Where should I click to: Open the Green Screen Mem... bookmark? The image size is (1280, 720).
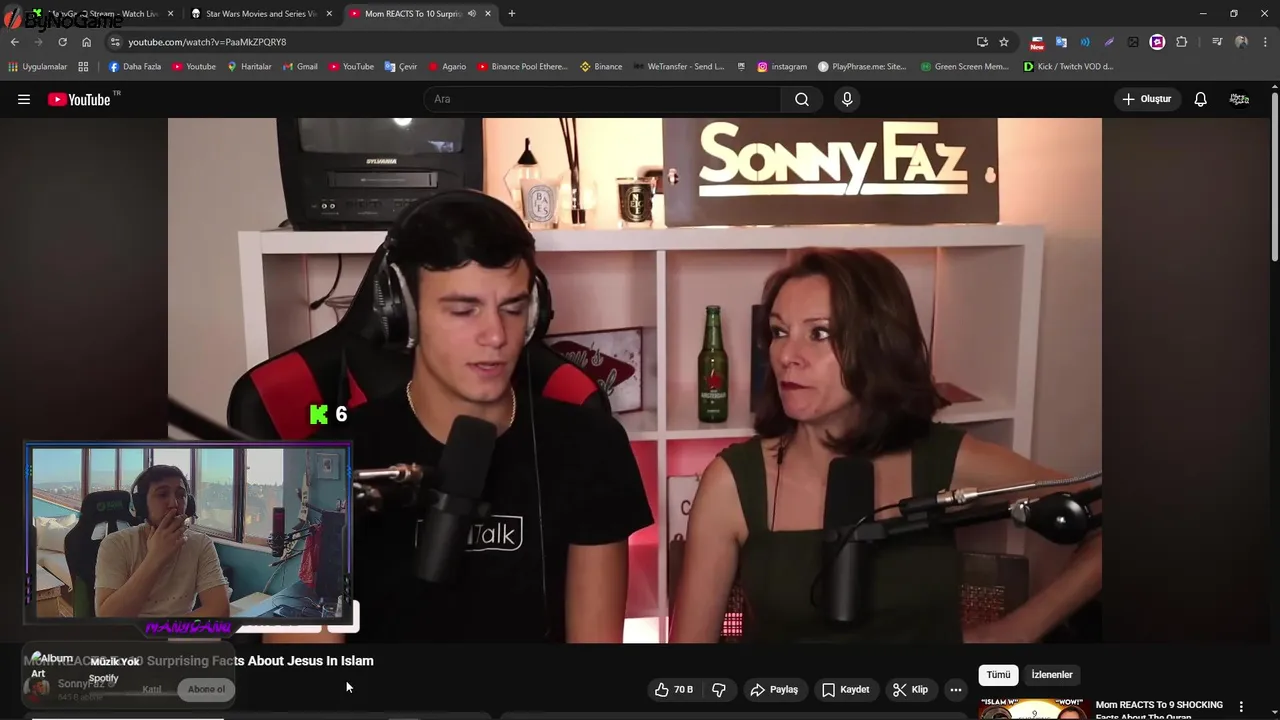965,67
